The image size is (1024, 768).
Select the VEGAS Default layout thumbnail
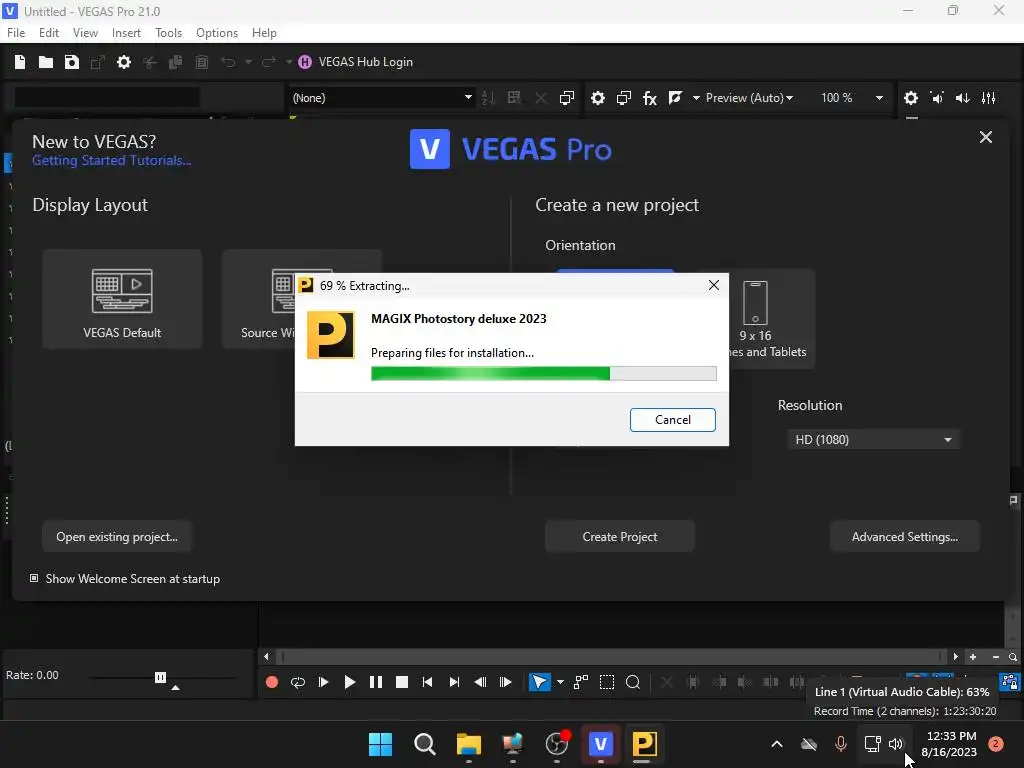tap(122, 299)
